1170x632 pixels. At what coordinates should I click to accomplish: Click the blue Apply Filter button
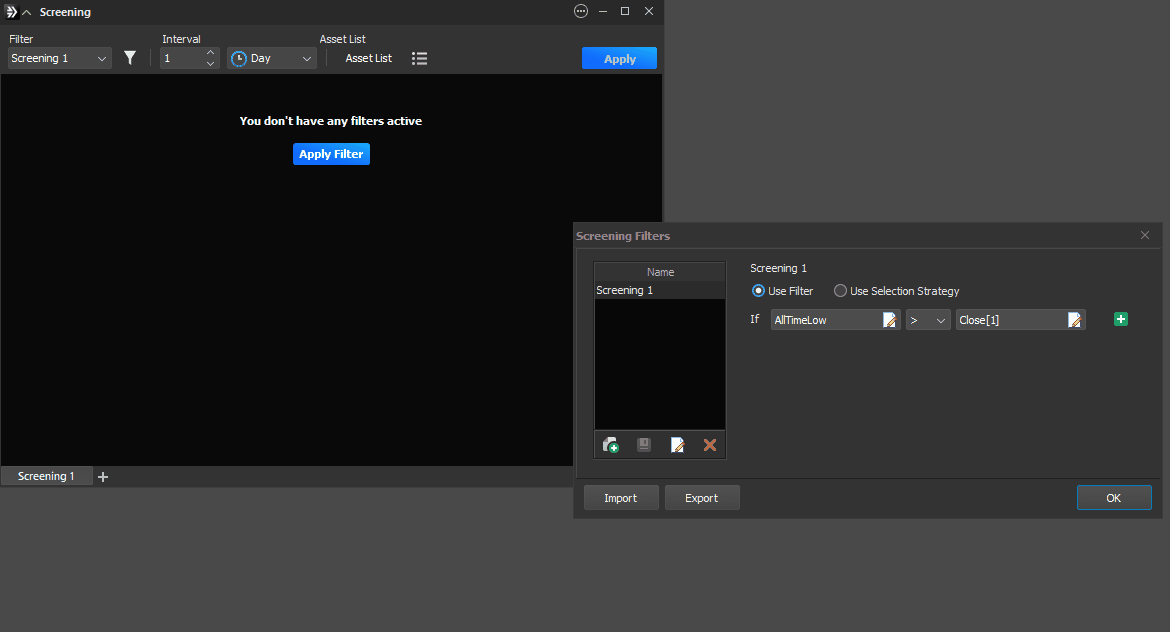point(331,154)
